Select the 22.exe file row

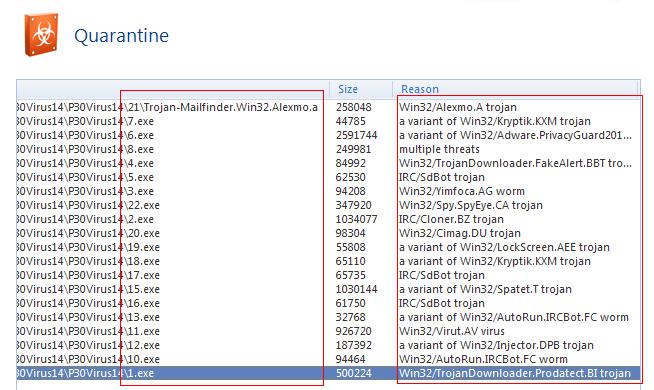point(328,205)
